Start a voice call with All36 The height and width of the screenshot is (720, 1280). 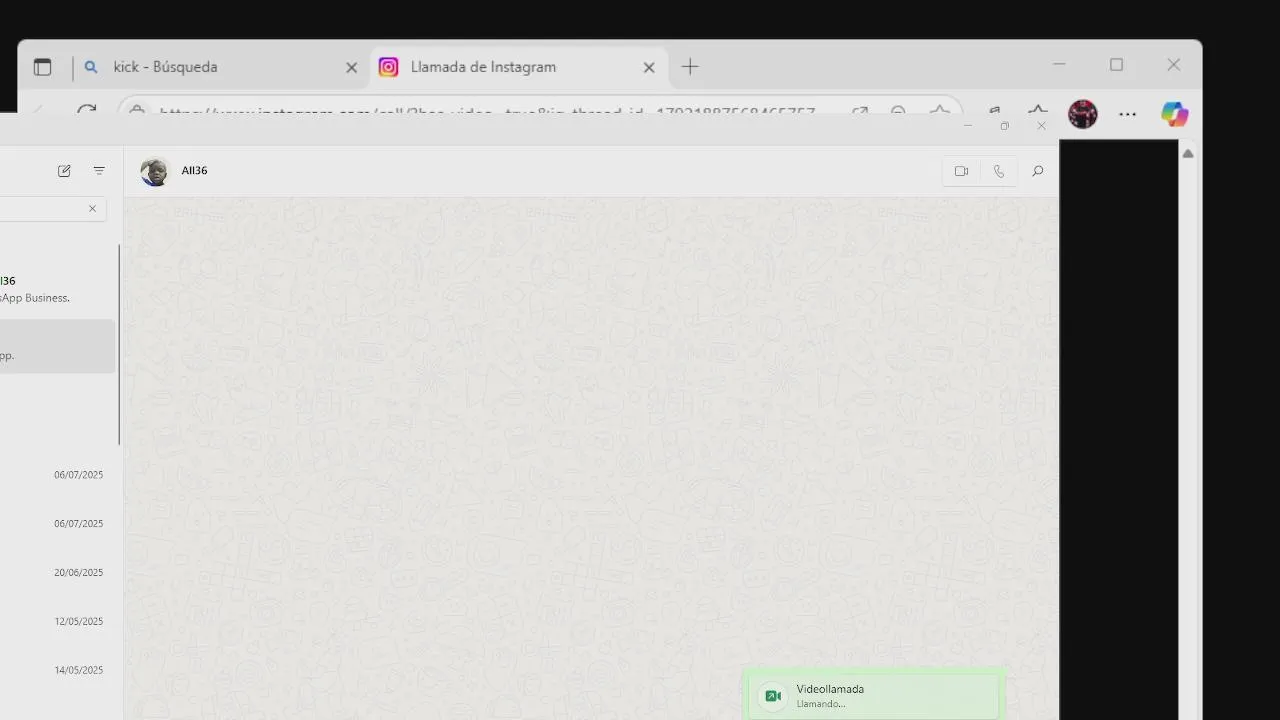[998, 171]
